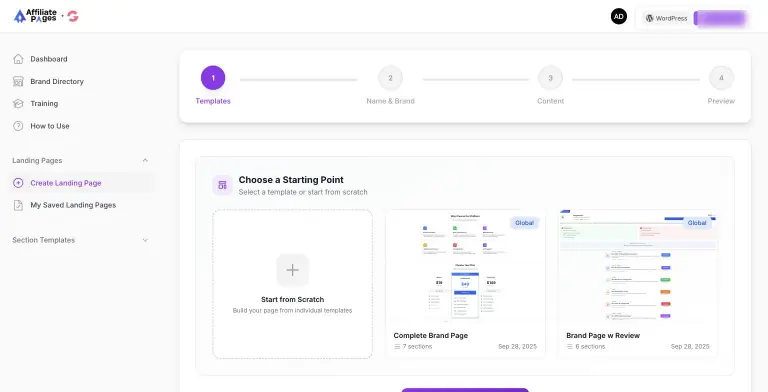Select the Start from Scratch card title

[292, 299]
